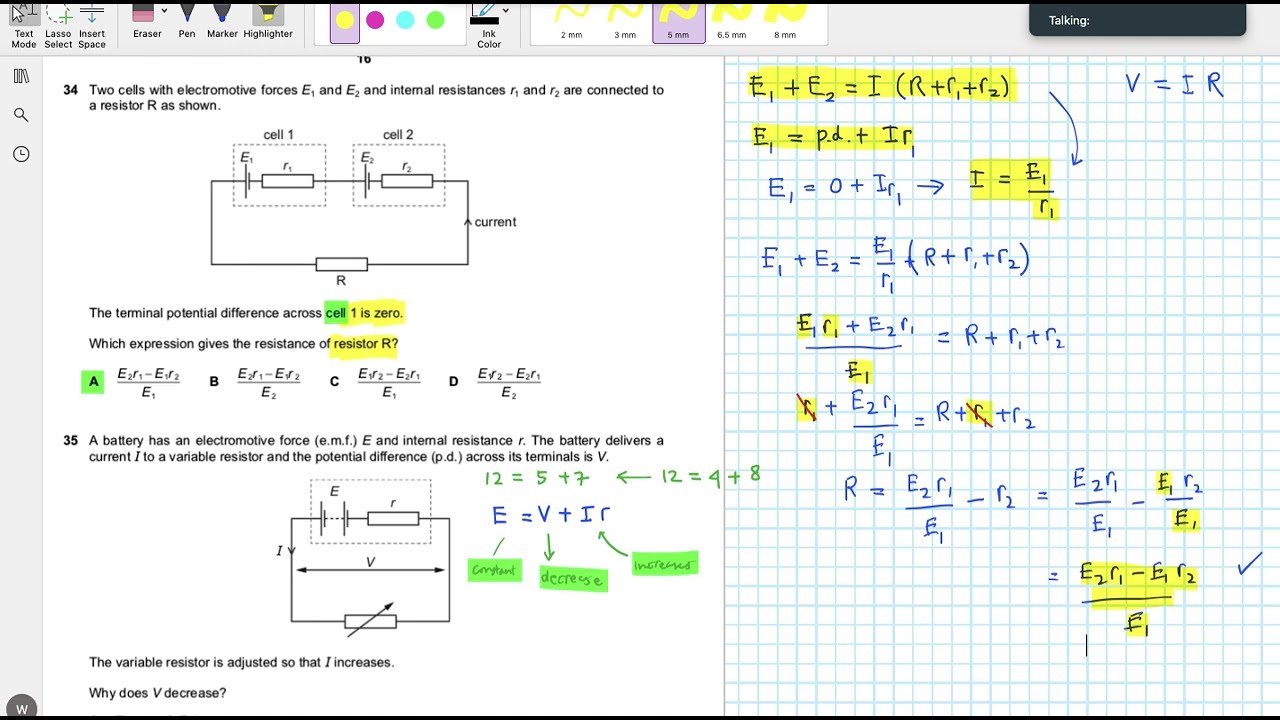1280x720 pixels.
Task: Set highlighter thickness to 5 mm
Action: click(x=678, y=22)
